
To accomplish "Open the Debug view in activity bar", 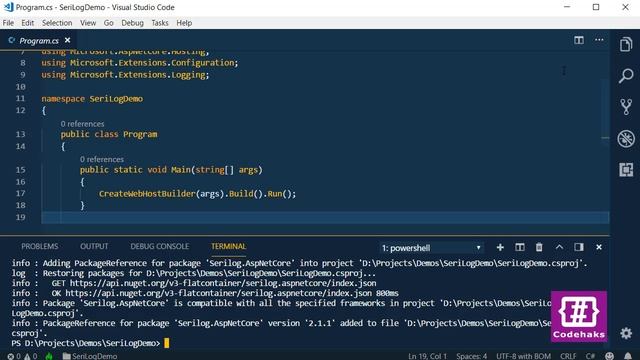I will coord(626,138).
